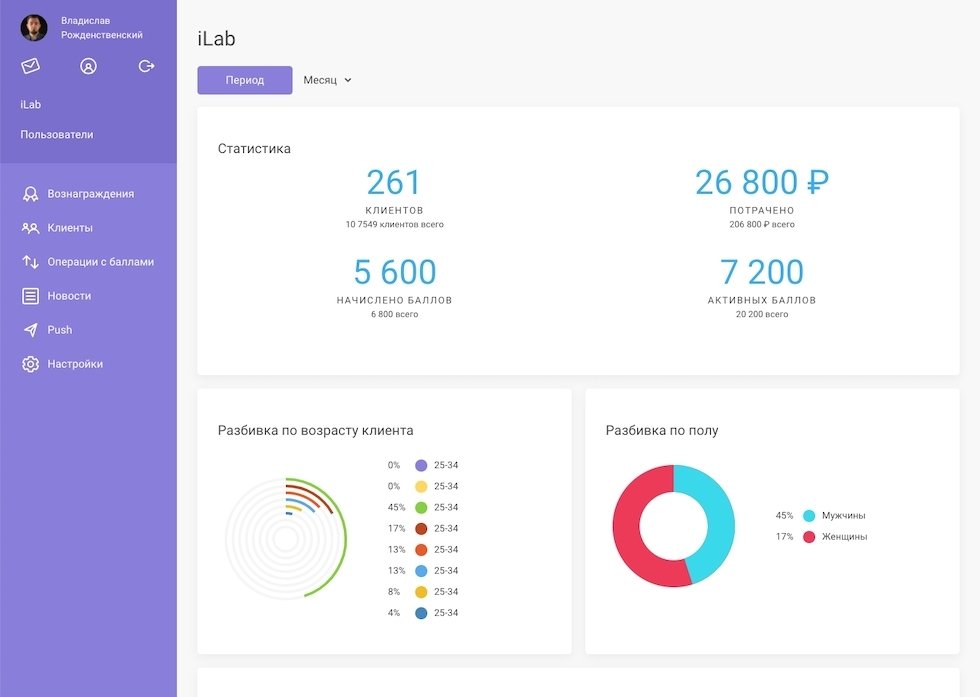The image size is (980, 697).
Task: Click the yellow 8% legend swatch
Action: click(x=421, y=592)
